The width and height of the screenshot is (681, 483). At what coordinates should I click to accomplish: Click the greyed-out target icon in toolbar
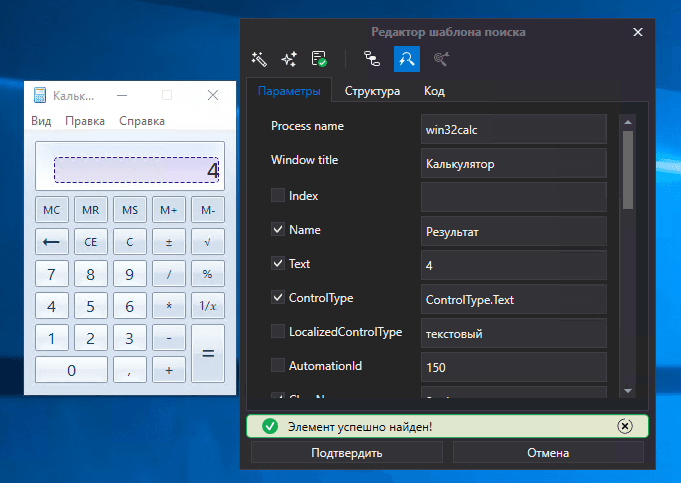[440, 59]
